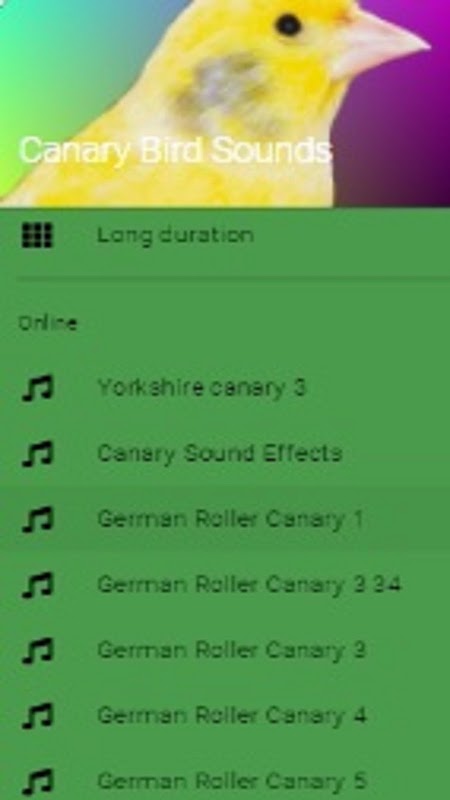
Task: Click the yellow canary header image
Action: (225, 104)
